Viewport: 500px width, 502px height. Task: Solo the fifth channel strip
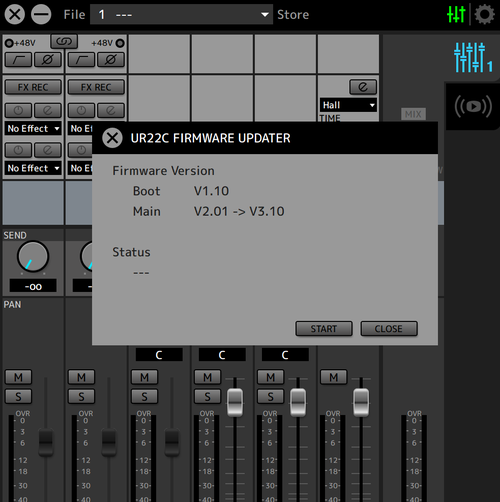tap(270, 397)
